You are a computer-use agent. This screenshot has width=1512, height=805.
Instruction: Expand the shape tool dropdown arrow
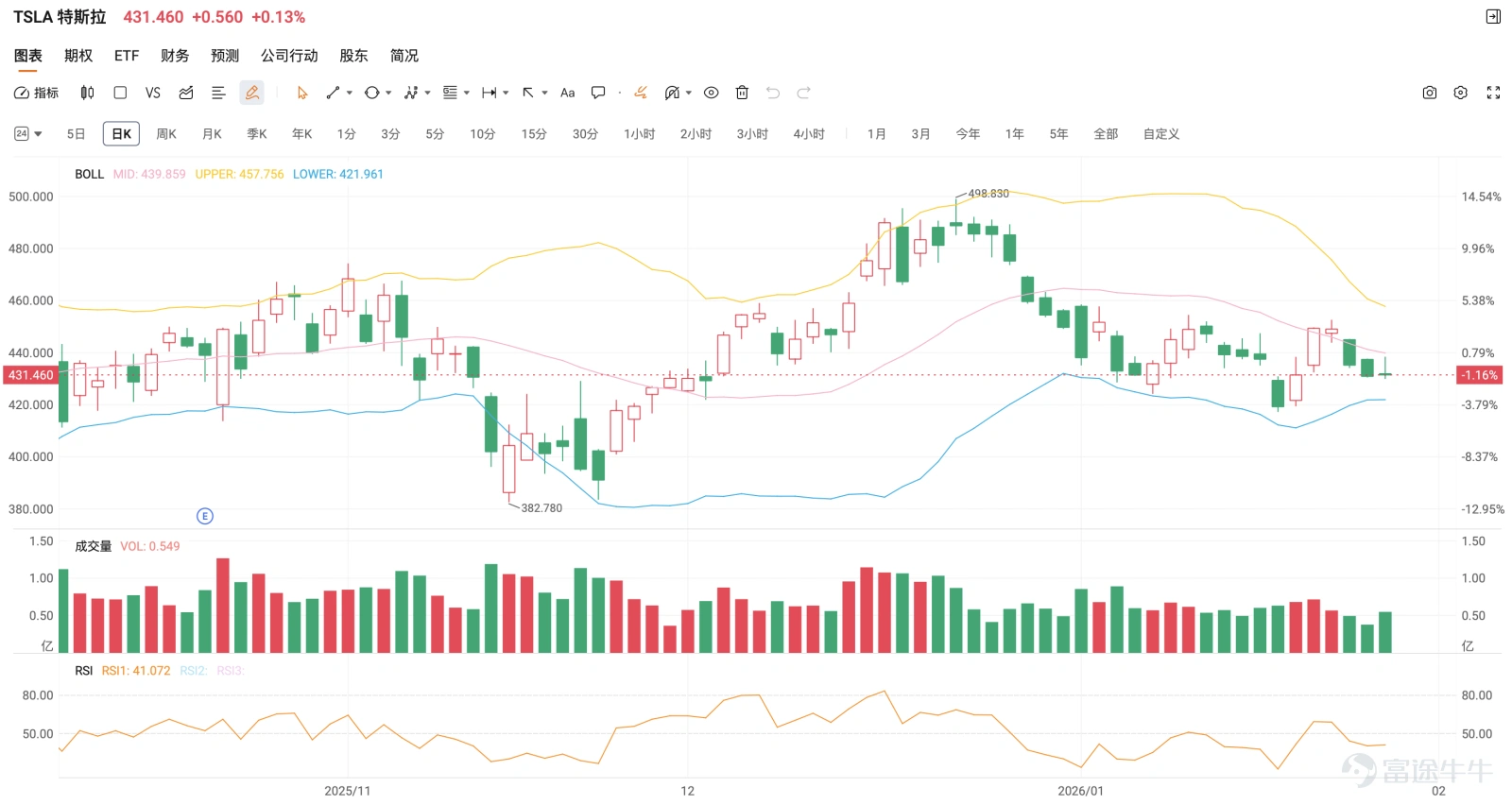point(388,93)
